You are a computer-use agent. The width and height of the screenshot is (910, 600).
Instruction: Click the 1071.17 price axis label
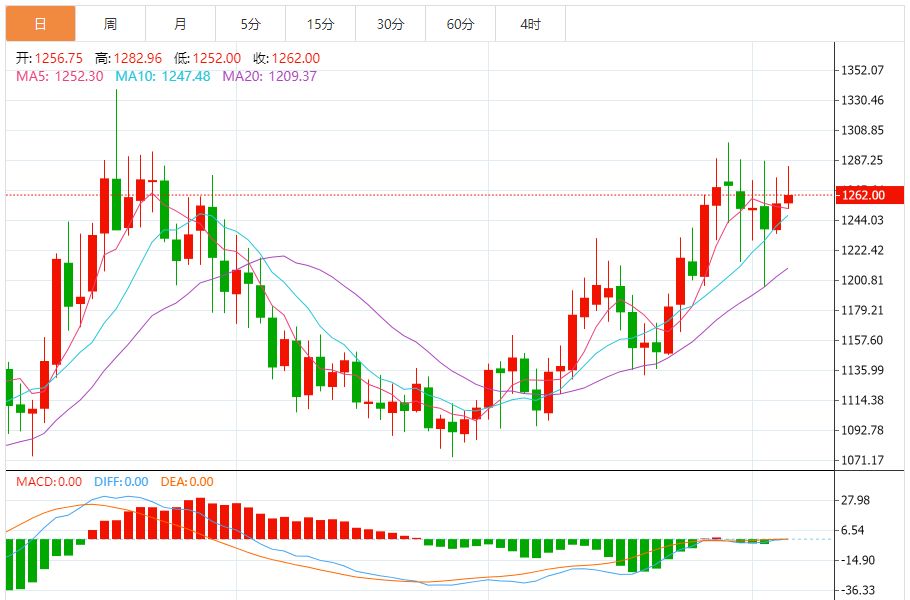[862, 460]
